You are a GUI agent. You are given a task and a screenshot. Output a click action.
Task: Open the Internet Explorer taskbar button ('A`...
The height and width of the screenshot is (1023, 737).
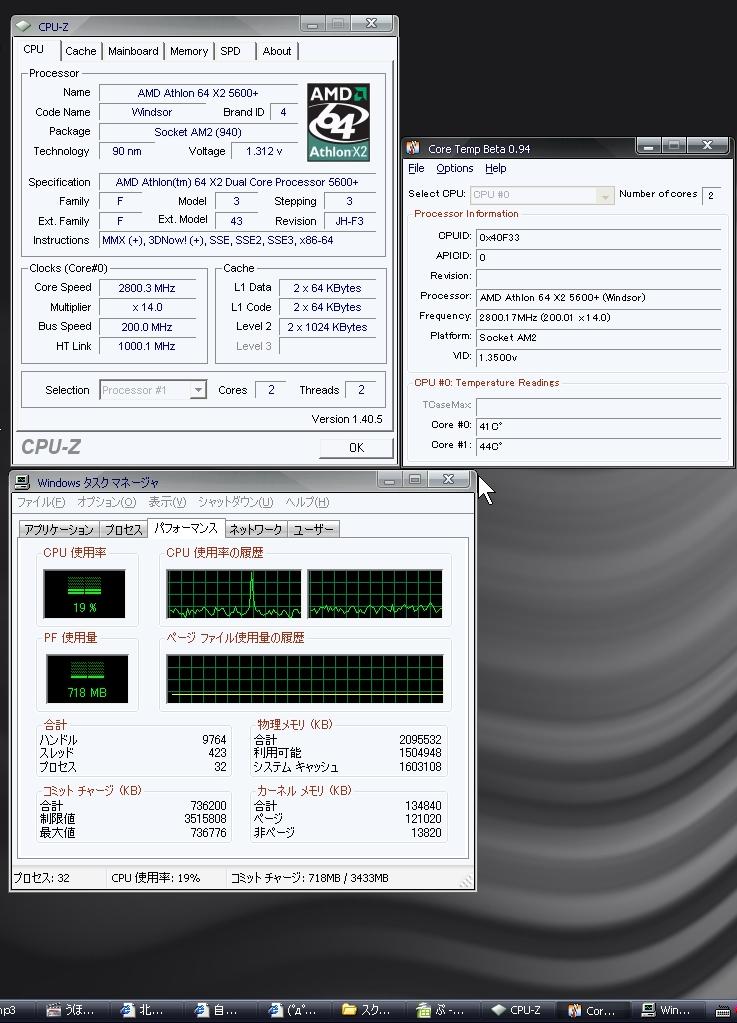293,1010
